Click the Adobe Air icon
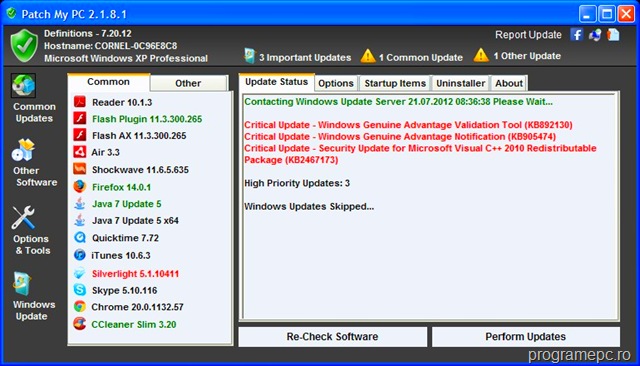 80,152
